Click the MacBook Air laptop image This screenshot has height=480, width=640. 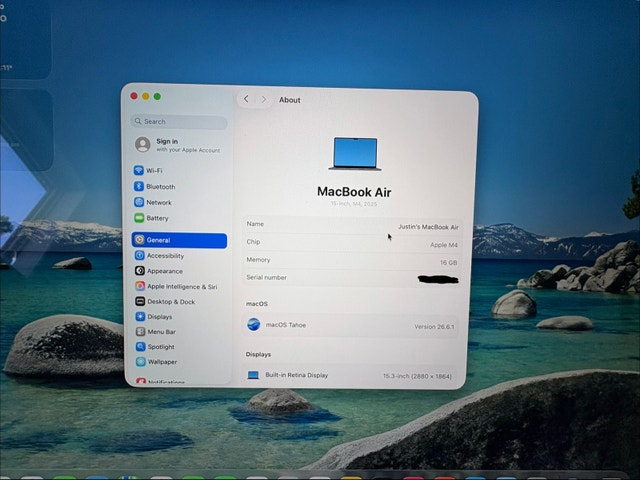(x=355, y=154)
